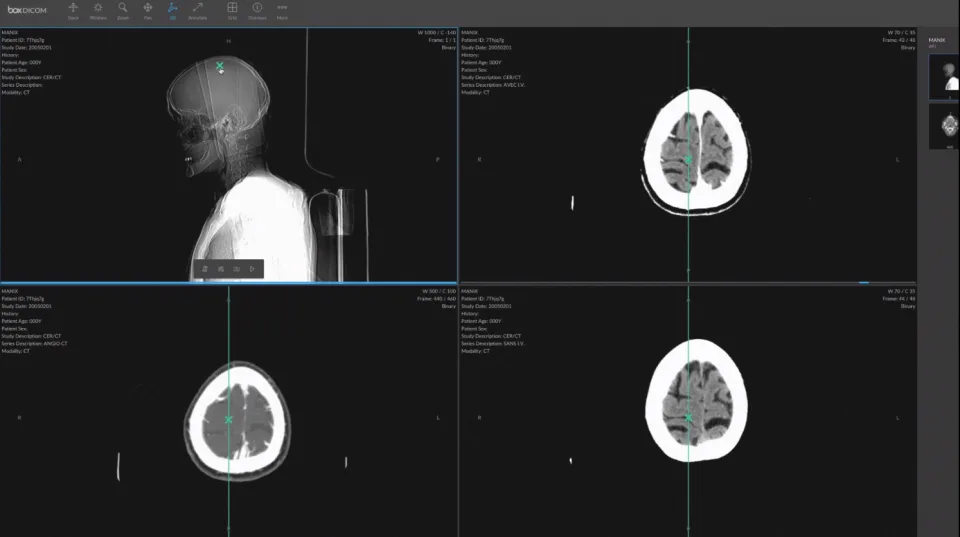960x537 pixels.
Task: Click the frame progress bar under AVEC I.V. viewport
Action: tap(688, 282)
